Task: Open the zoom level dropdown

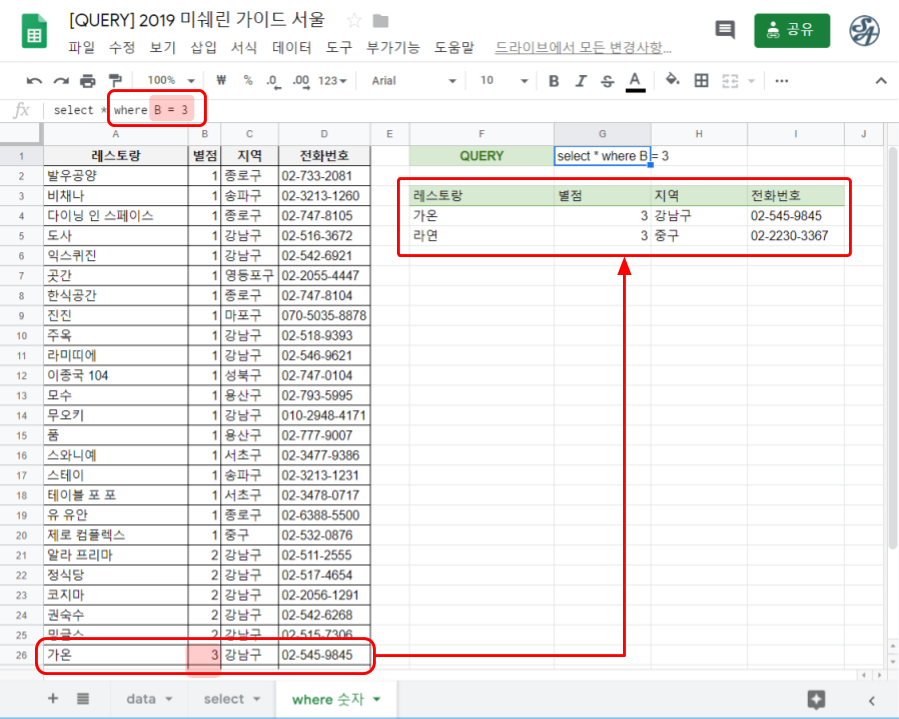Action: point(168,80)
